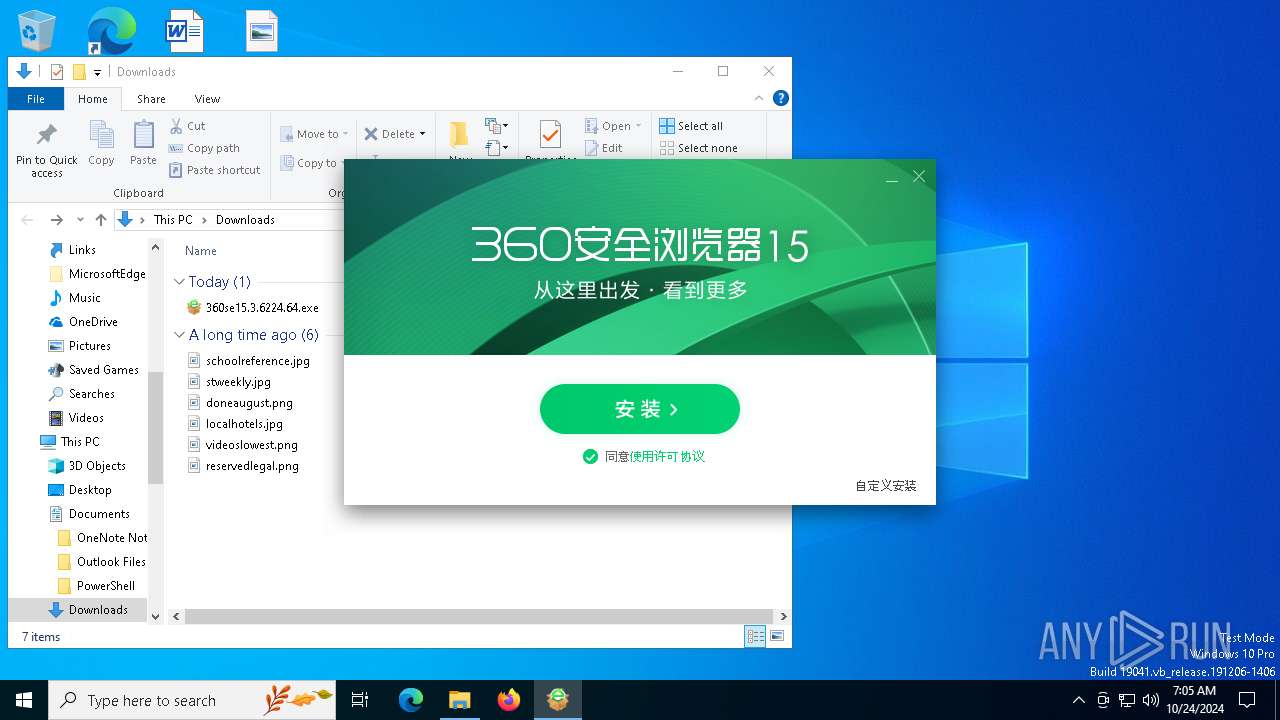Click the 360 installer taskbar icon

(x=558, y=700)
